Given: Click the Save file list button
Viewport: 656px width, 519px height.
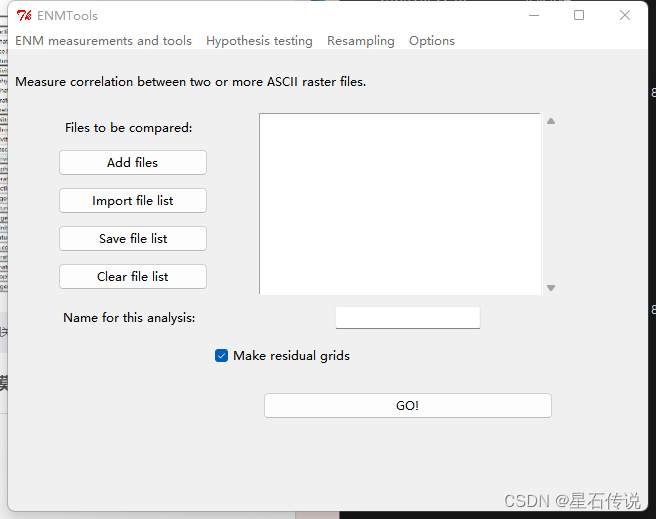Looking at the screenshot, I should 133,238.
